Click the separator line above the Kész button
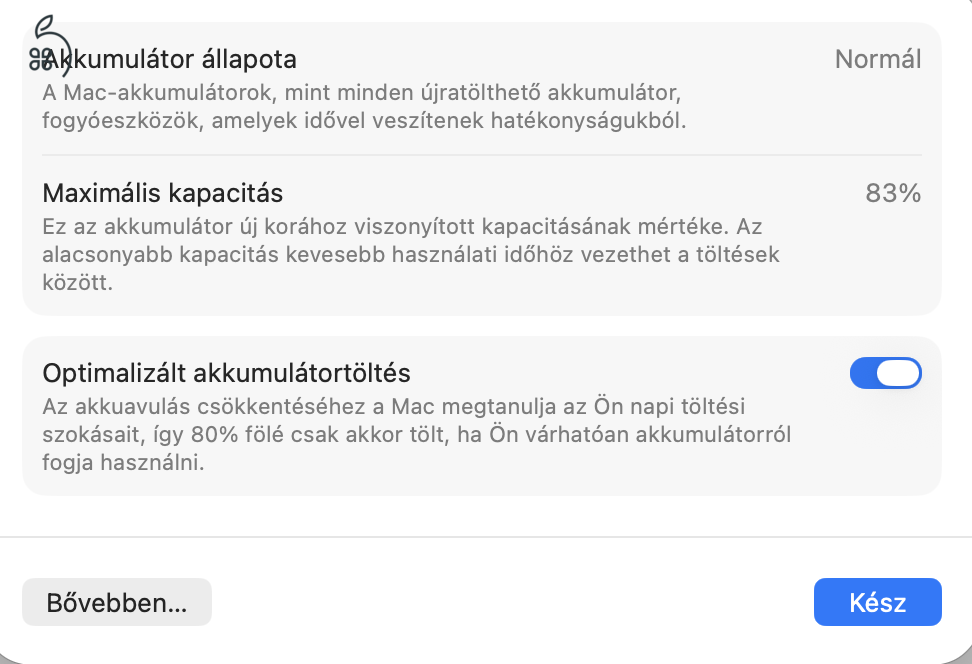 tap(486, 537)
